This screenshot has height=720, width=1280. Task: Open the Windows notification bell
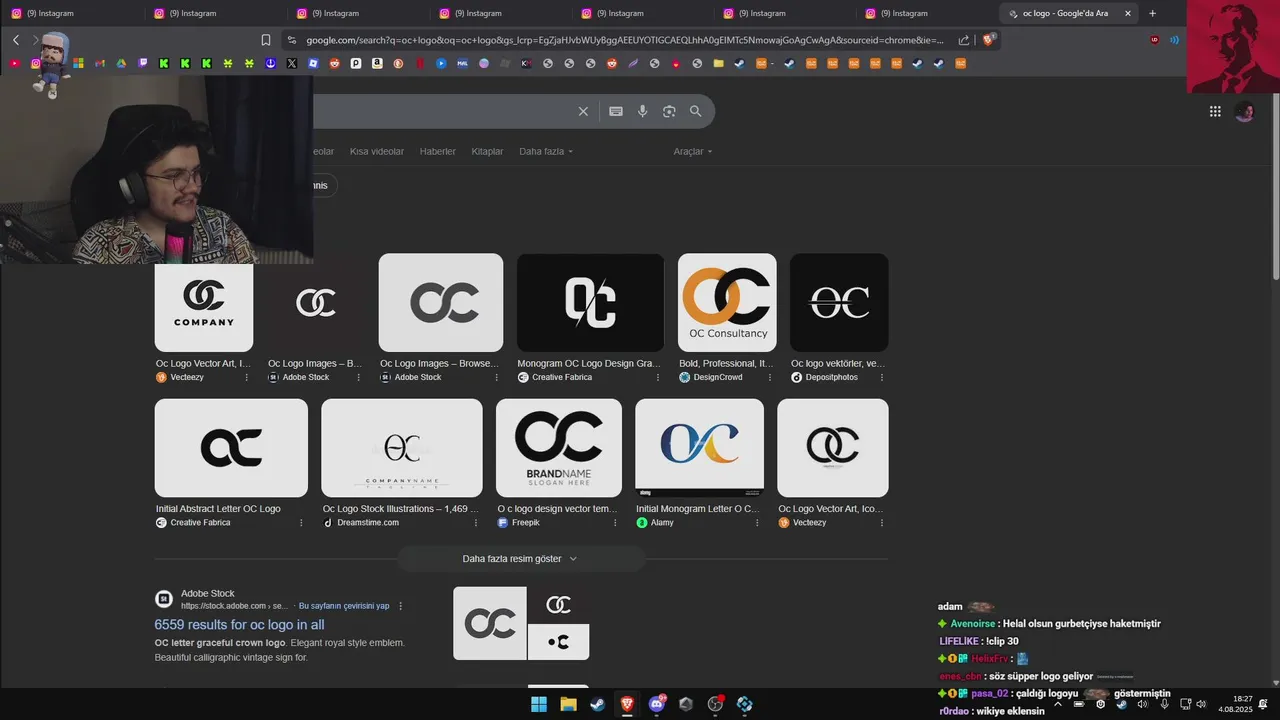coord(1264,704)
